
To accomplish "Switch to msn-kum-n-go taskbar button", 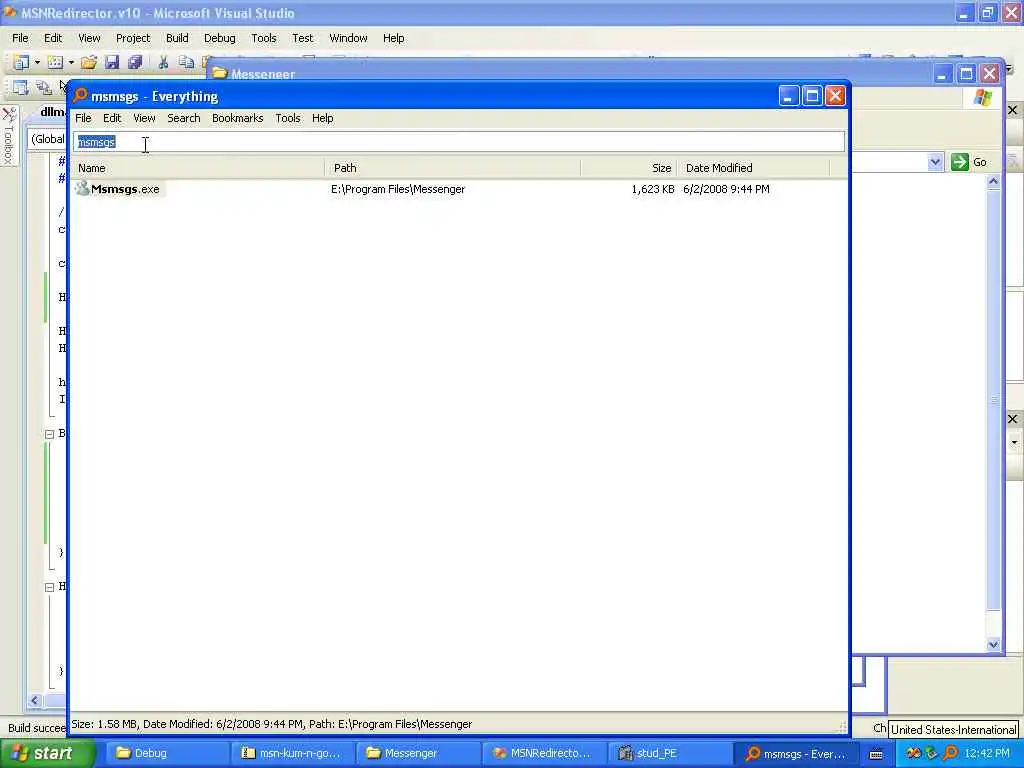I will pos(291,753).
